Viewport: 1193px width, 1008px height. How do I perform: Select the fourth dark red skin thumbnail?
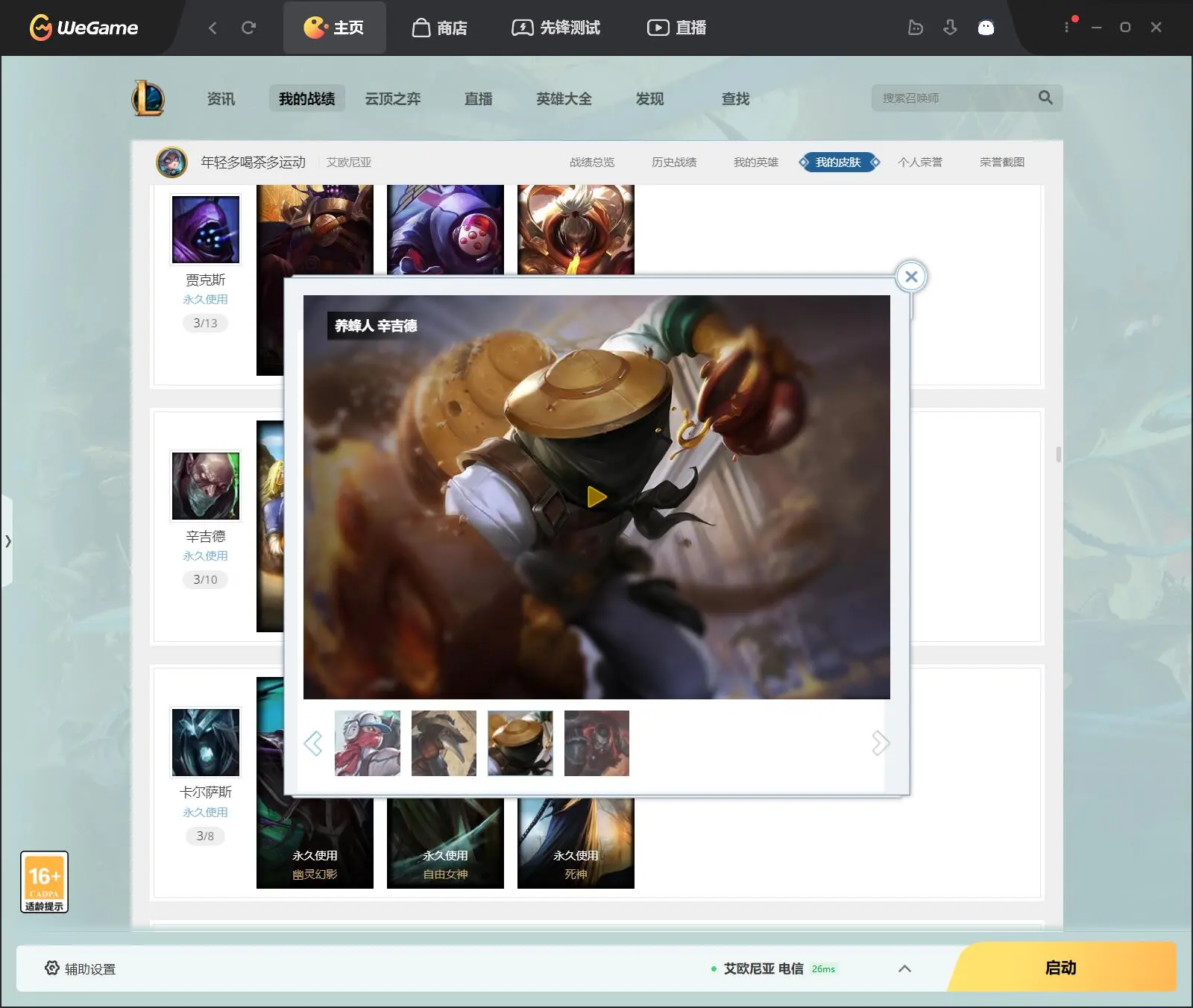pos(596,743)
